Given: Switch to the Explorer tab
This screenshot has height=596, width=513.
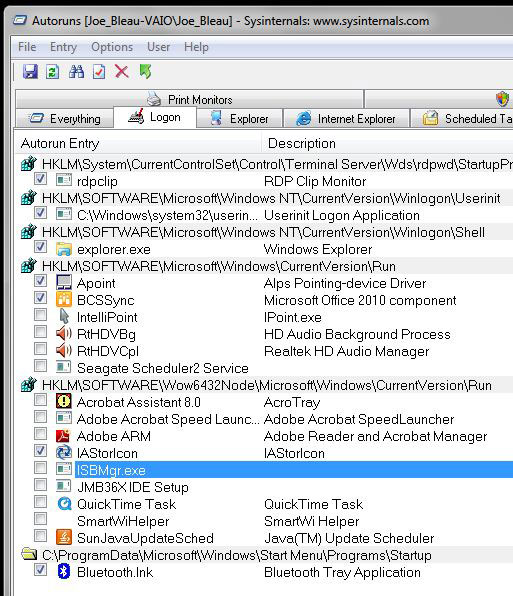Looking at the screenshot, I should click(239, 119).
